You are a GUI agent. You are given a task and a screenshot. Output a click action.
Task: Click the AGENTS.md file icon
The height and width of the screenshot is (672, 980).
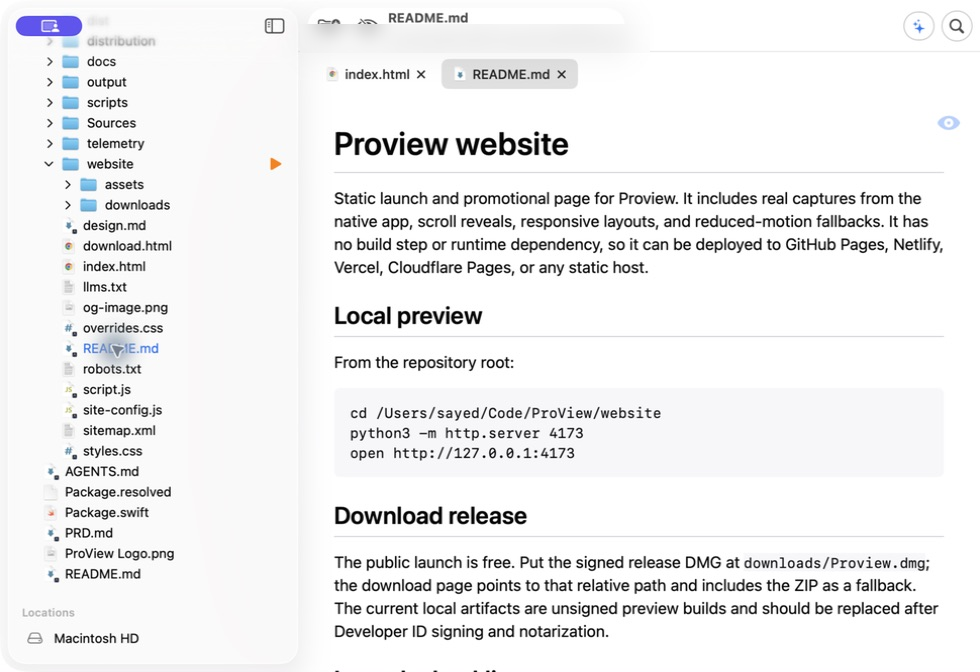point(52,471)
